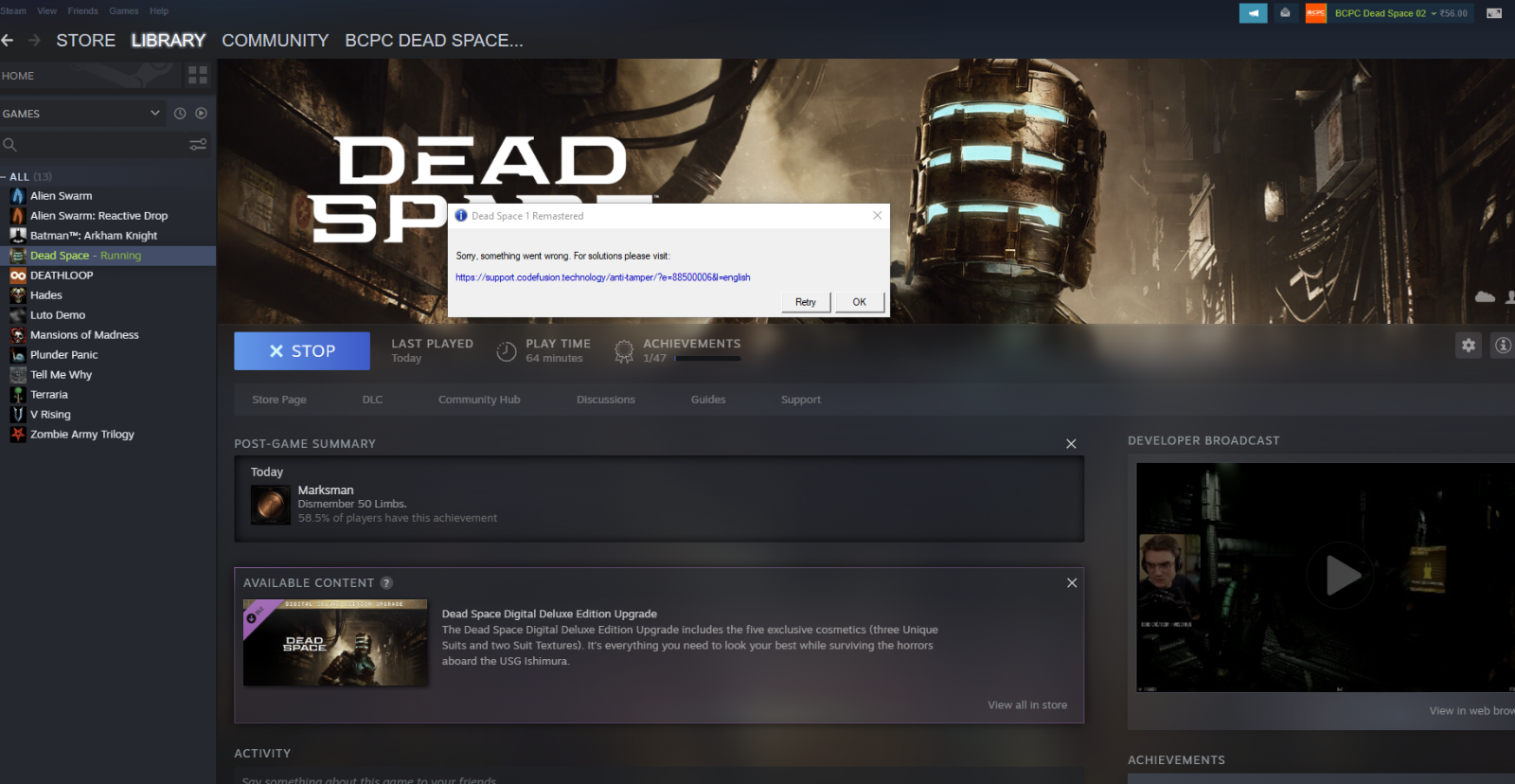Image resolution: width=1515 pixels, height=784 pixels.
Task: Click View all in store
Action: click(x=1027, y=705)
